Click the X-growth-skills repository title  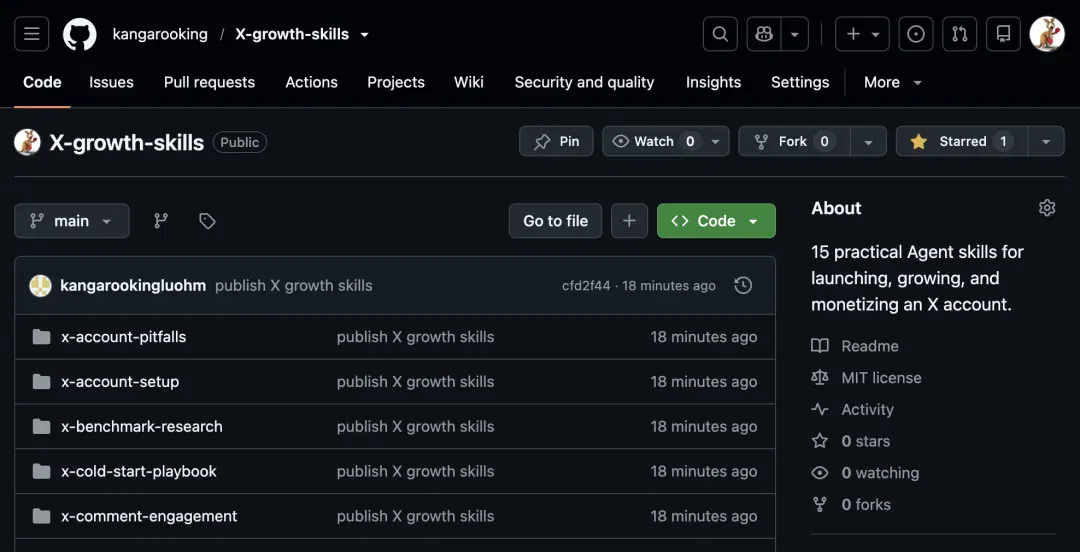(127, 143)
